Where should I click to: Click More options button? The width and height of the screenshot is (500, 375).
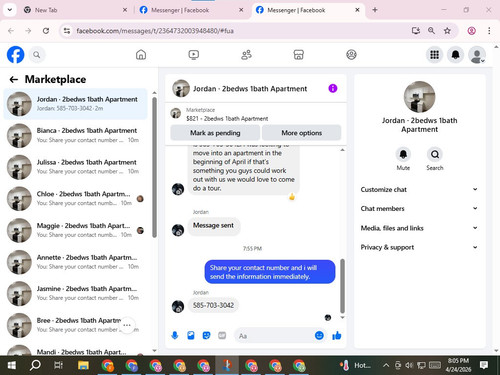pyautogui.click(x=301, y=133)
